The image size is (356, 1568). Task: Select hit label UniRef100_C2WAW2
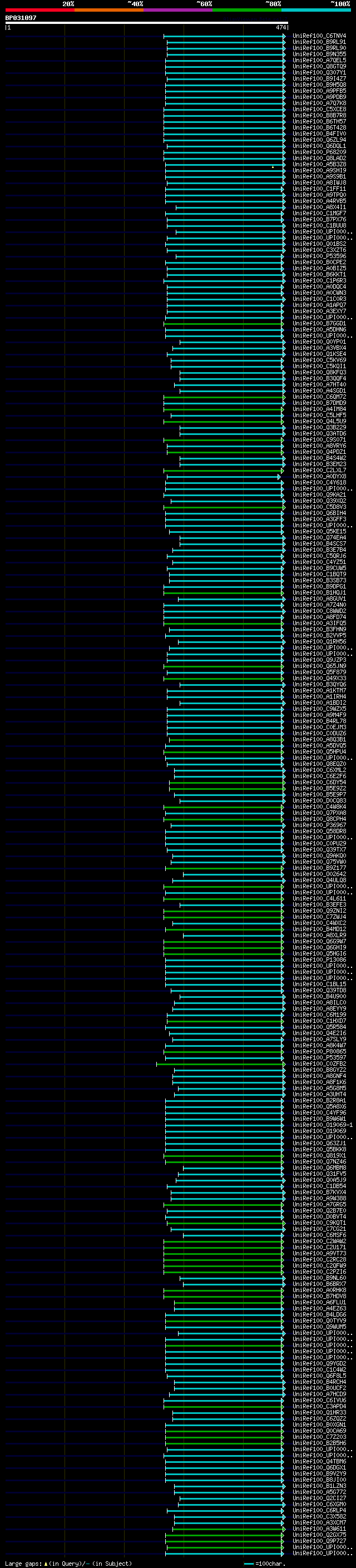[319, 1241]
